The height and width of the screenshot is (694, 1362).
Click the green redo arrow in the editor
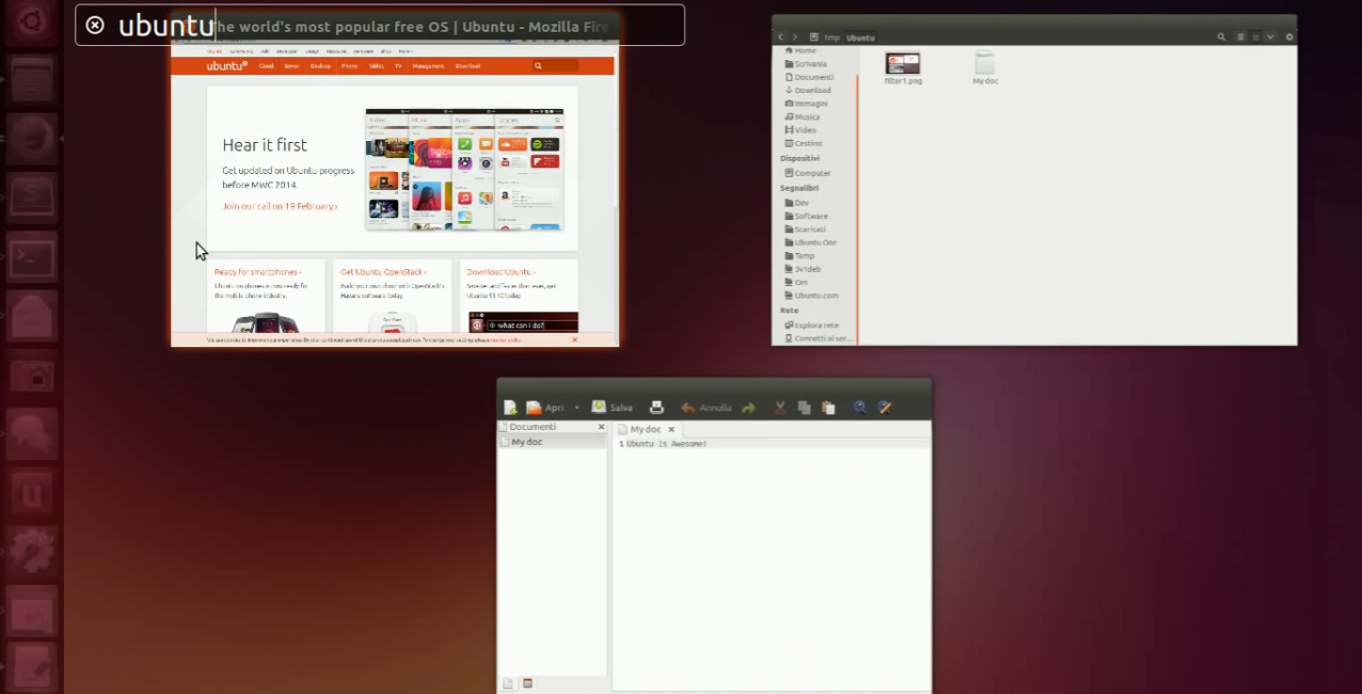749,408
